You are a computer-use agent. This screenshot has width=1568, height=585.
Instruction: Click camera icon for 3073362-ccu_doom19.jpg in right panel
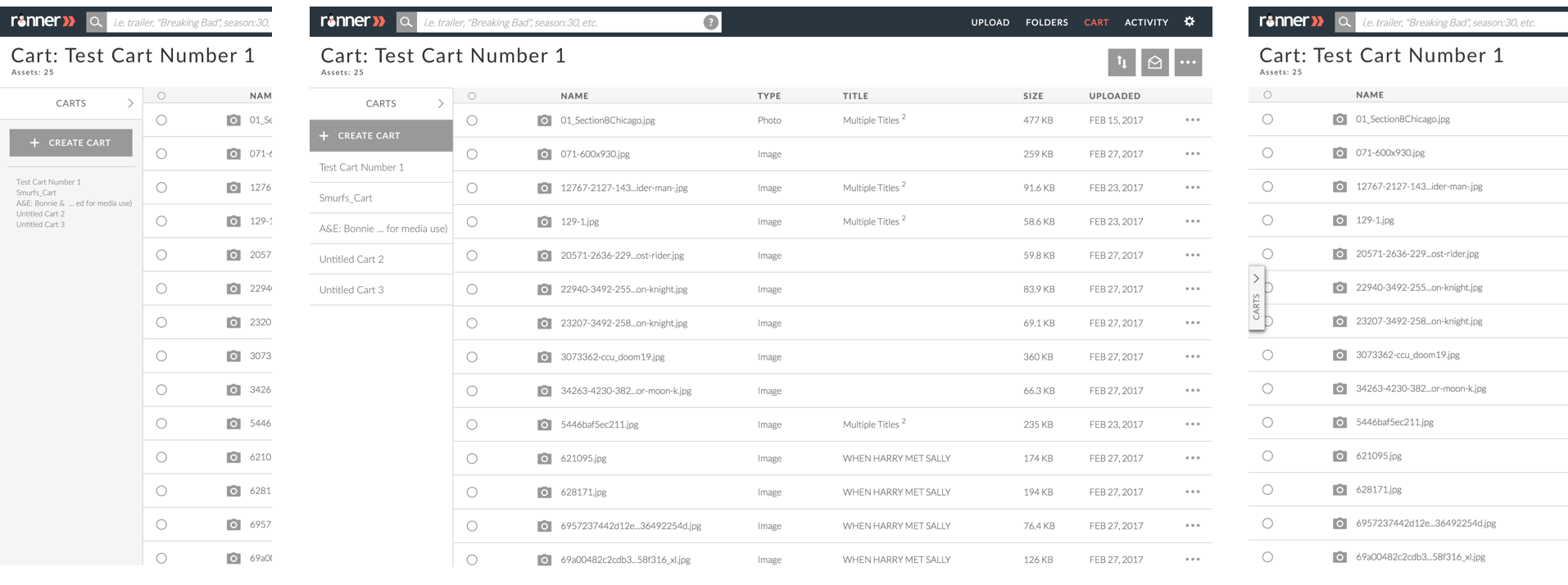point(1339,356)
